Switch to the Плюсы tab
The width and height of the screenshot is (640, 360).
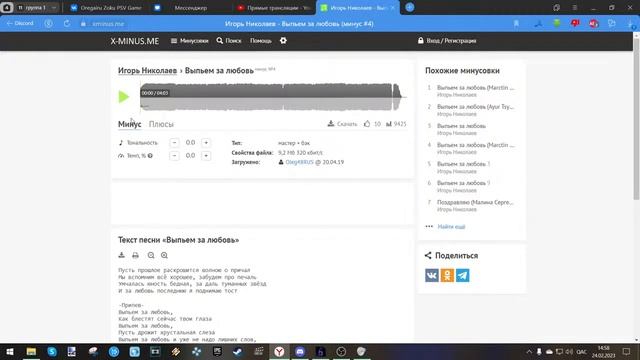pos(161,124)
